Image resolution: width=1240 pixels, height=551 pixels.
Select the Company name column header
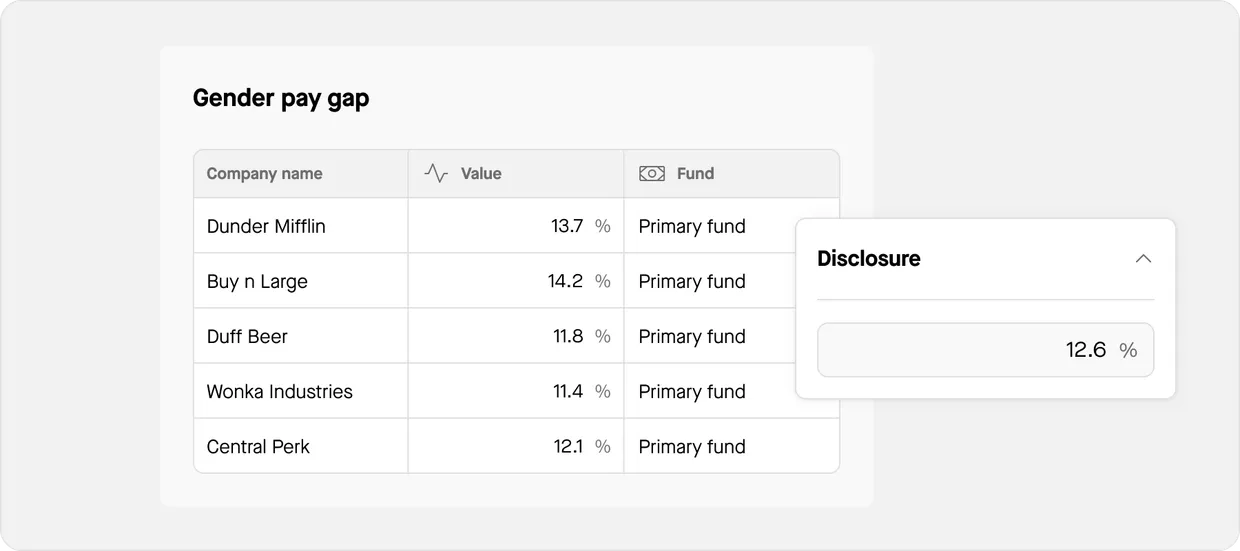click(264, 174)
